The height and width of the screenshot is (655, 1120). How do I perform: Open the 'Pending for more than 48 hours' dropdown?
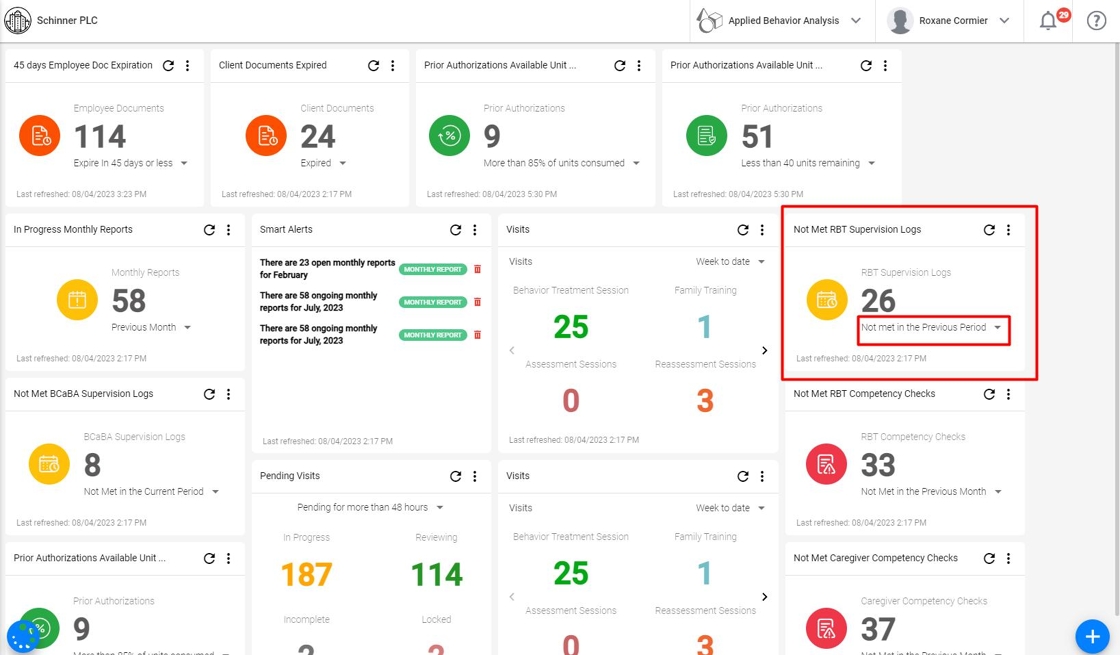pyautogui.click(x=370, y=507)
